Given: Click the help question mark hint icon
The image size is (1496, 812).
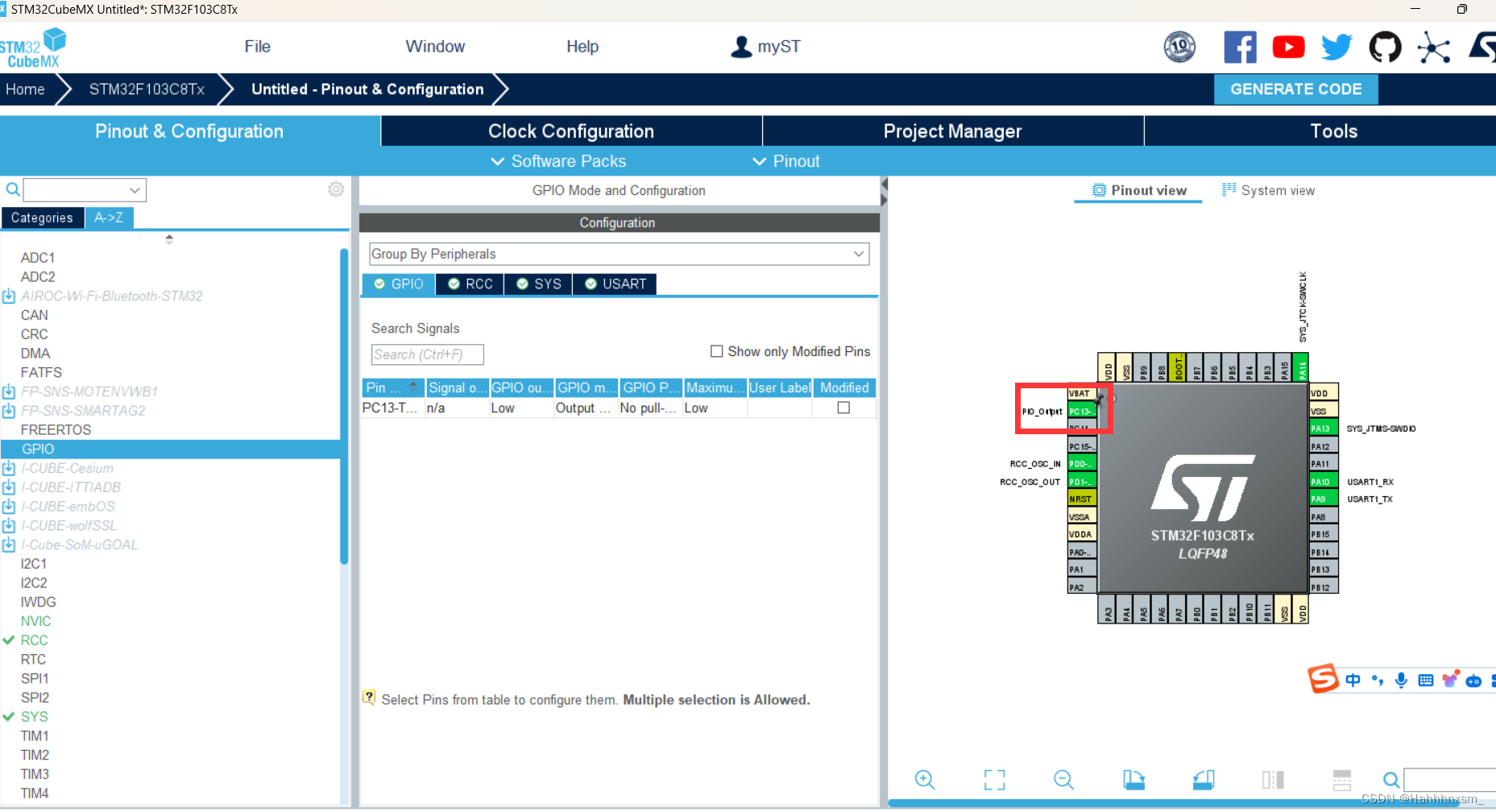Looking at the screenshot, I should click(369, 698).
